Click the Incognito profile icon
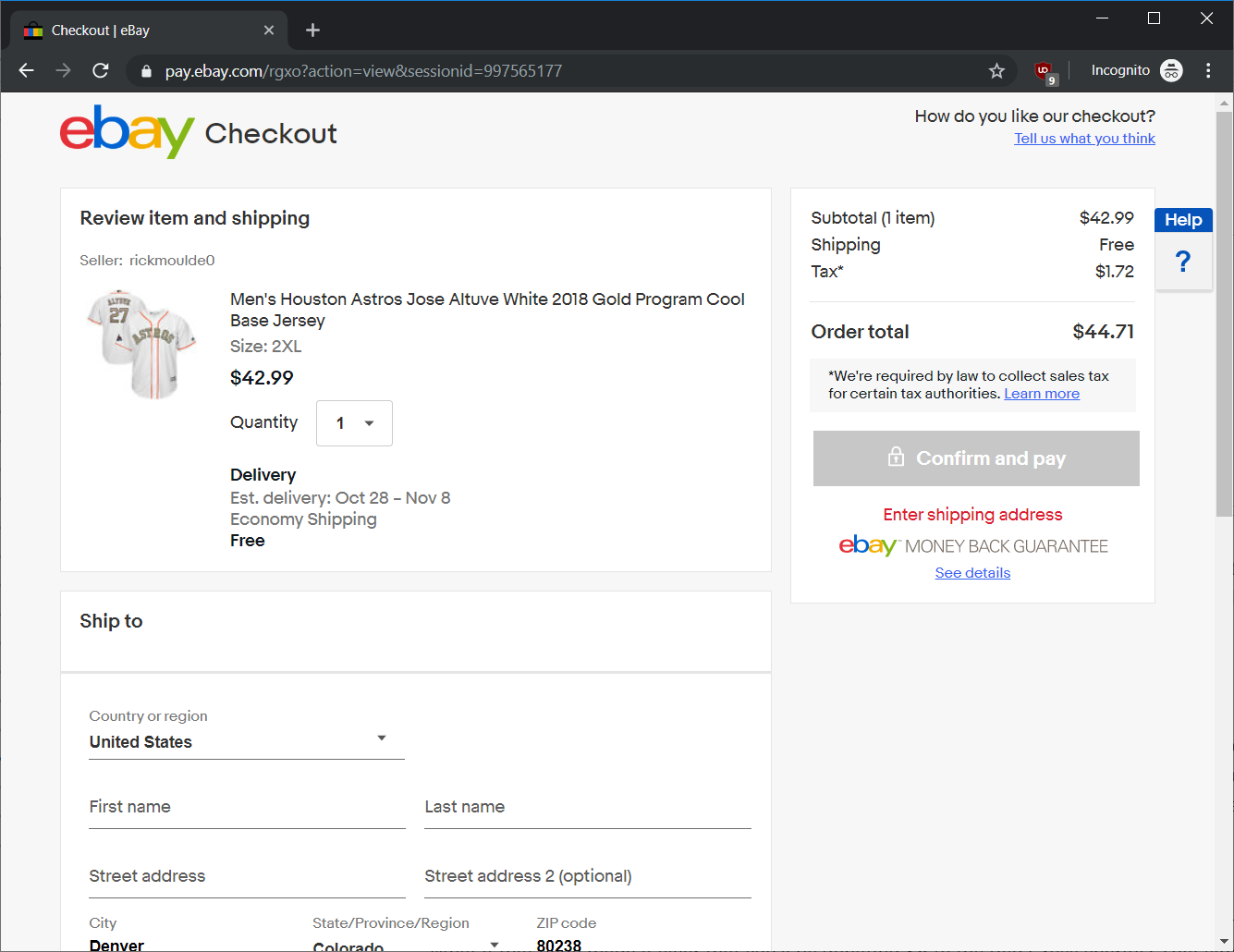Image resolution: width=1234 pixels, height=952 pixels. [x=1171, y=71]
